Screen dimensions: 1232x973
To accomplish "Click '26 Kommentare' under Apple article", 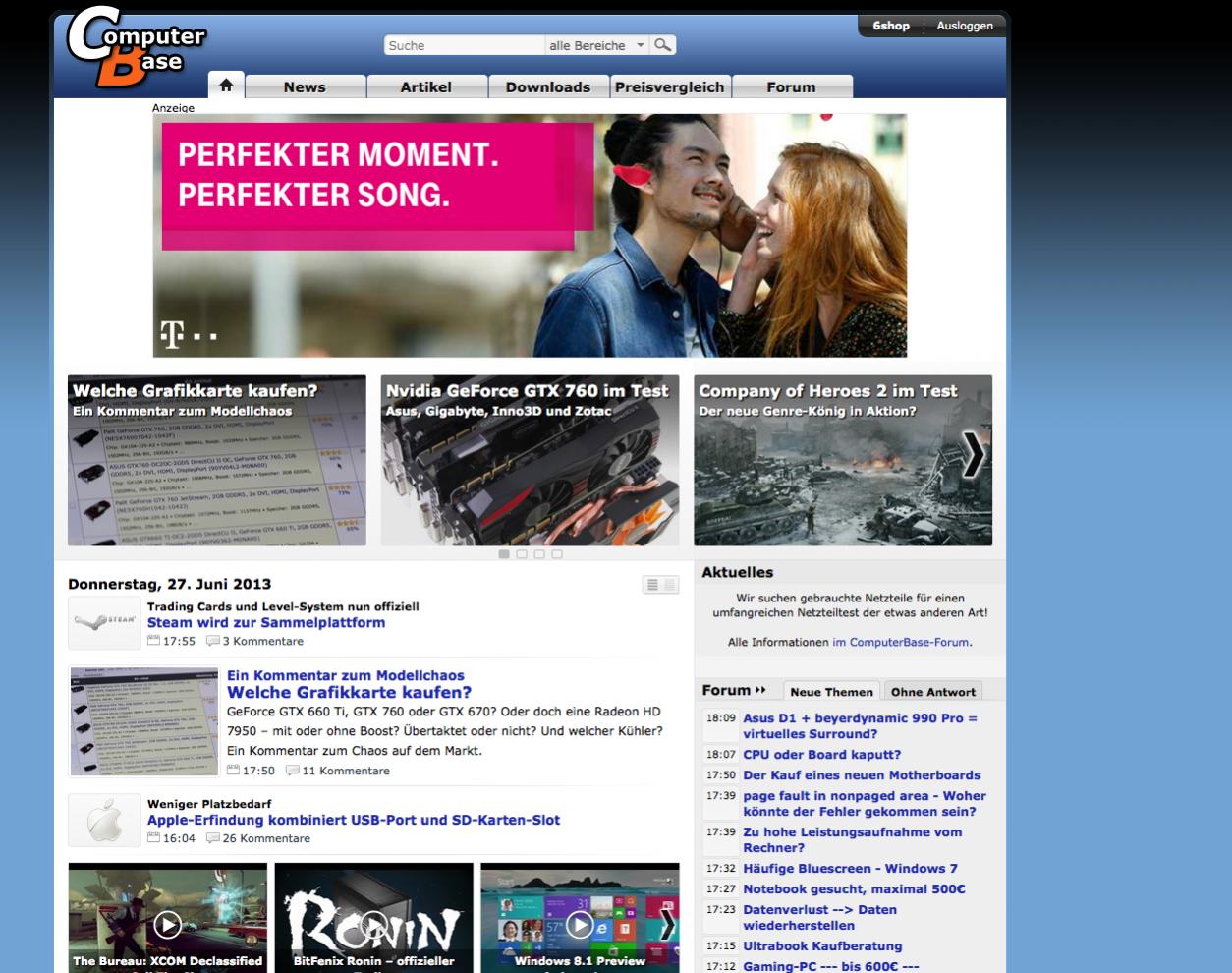I will click(266, 838).
